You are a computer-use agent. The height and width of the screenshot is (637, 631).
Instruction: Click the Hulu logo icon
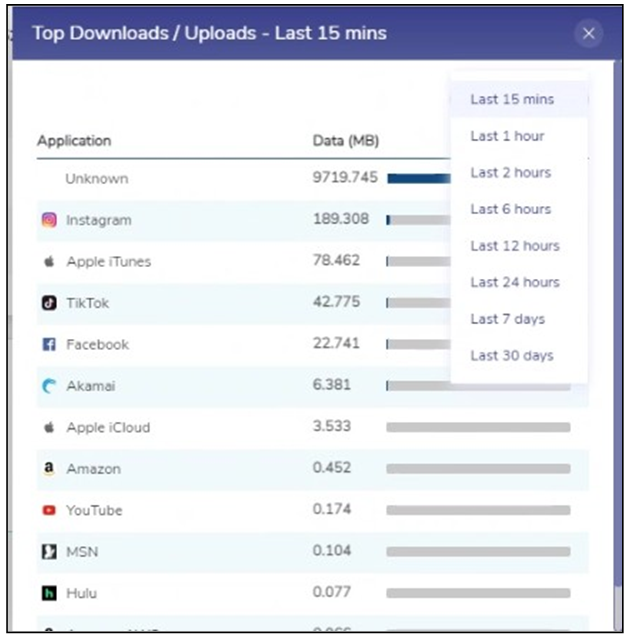pos(48,593)
